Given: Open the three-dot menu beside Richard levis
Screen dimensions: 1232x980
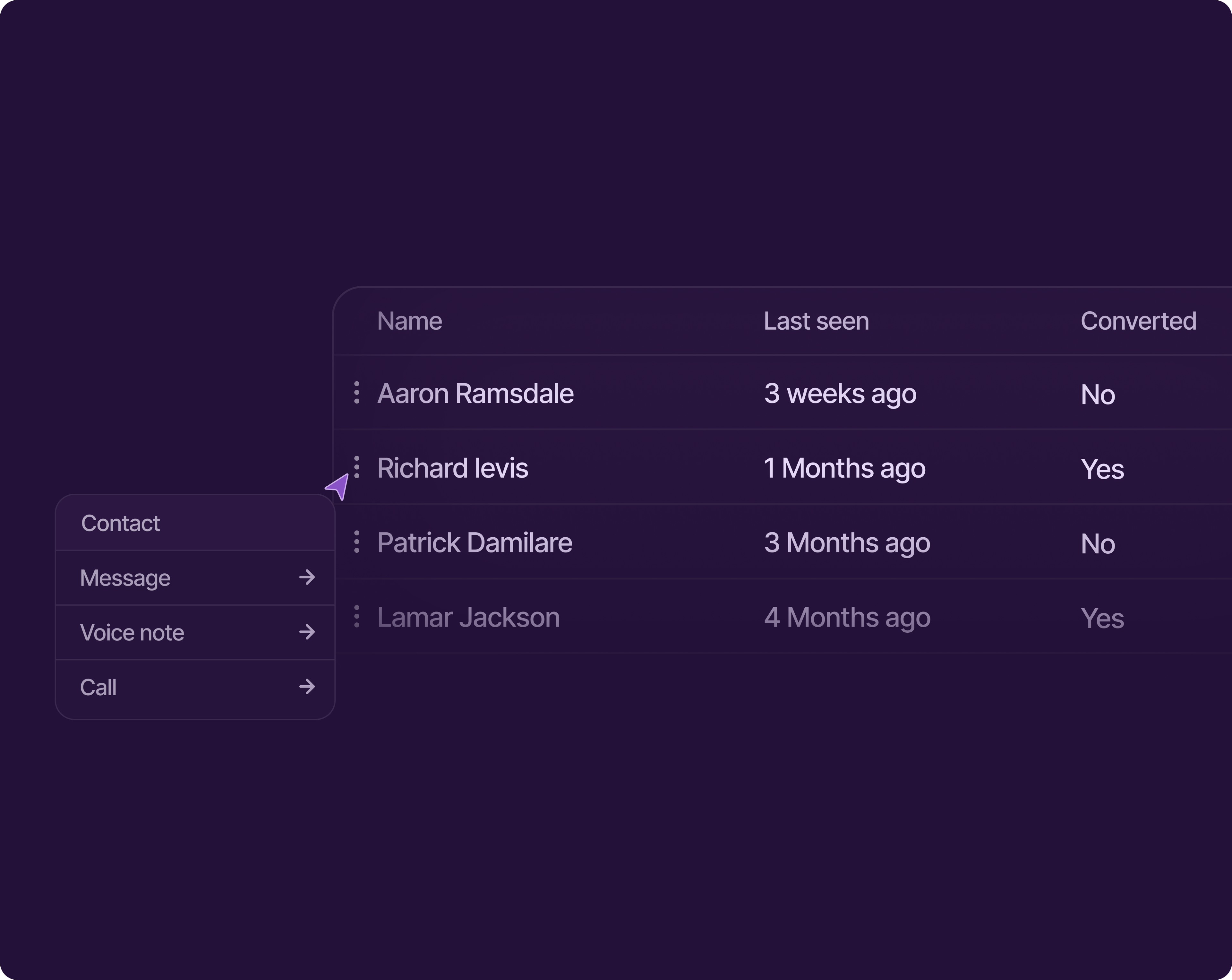Looking at the screenshot, I should (x=356, y=467).
